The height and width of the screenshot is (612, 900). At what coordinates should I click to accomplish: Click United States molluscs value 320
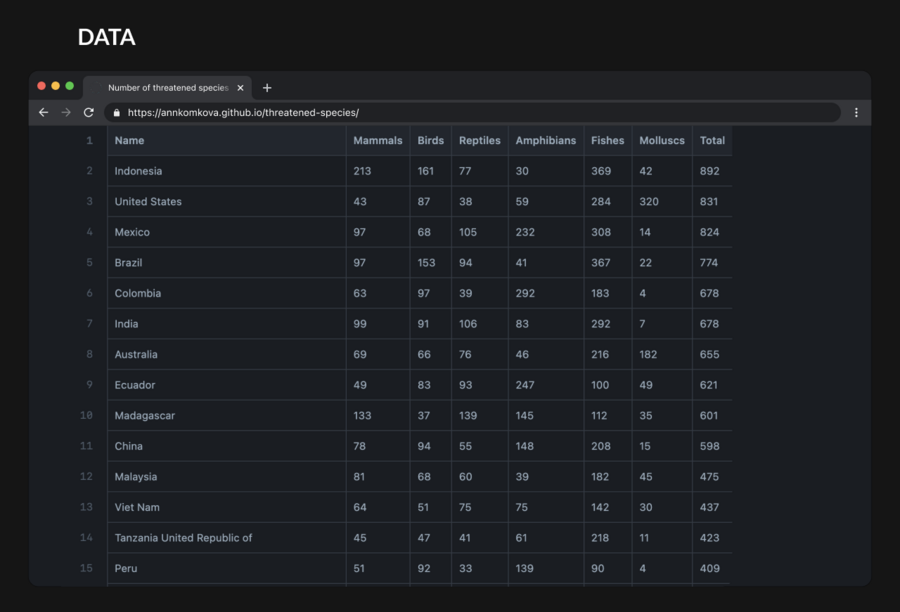[x=649, y=202]
